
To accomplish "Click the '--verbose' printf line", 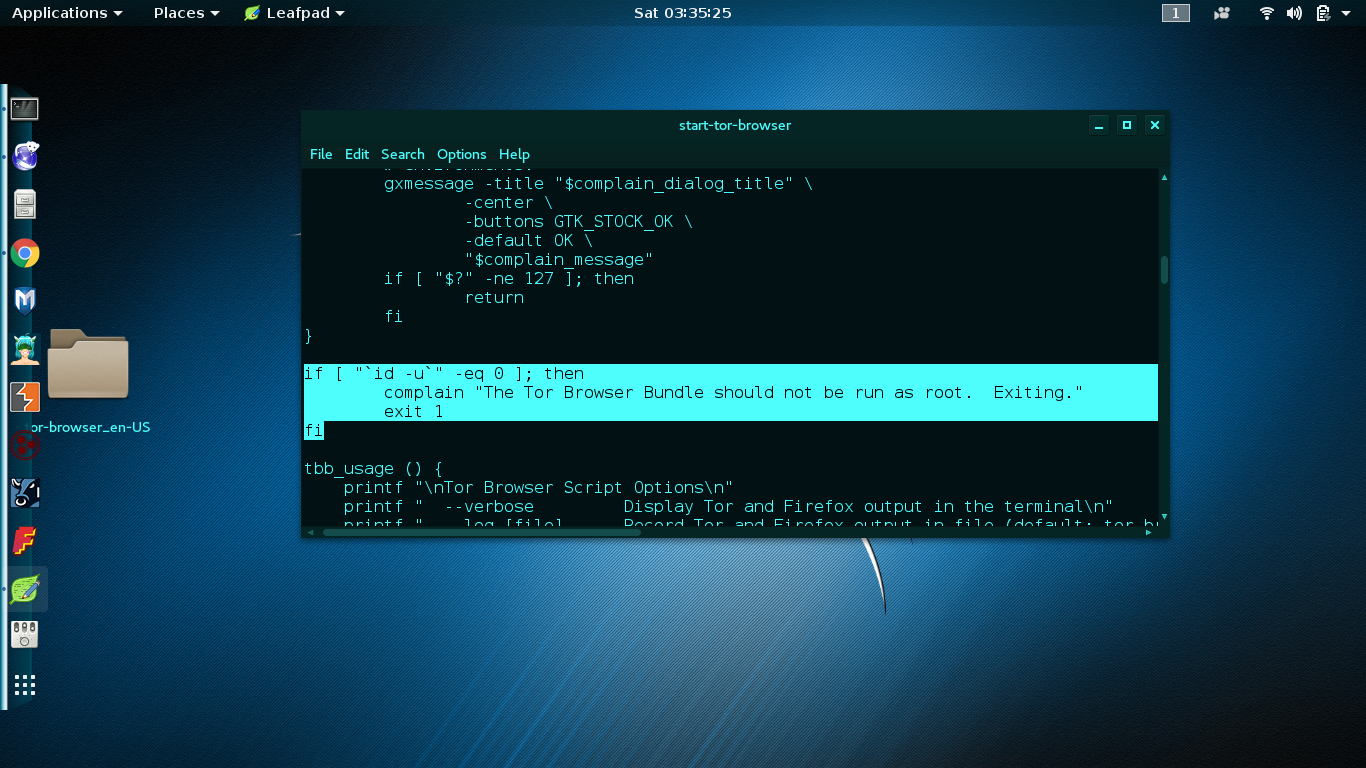I will 728,506.
